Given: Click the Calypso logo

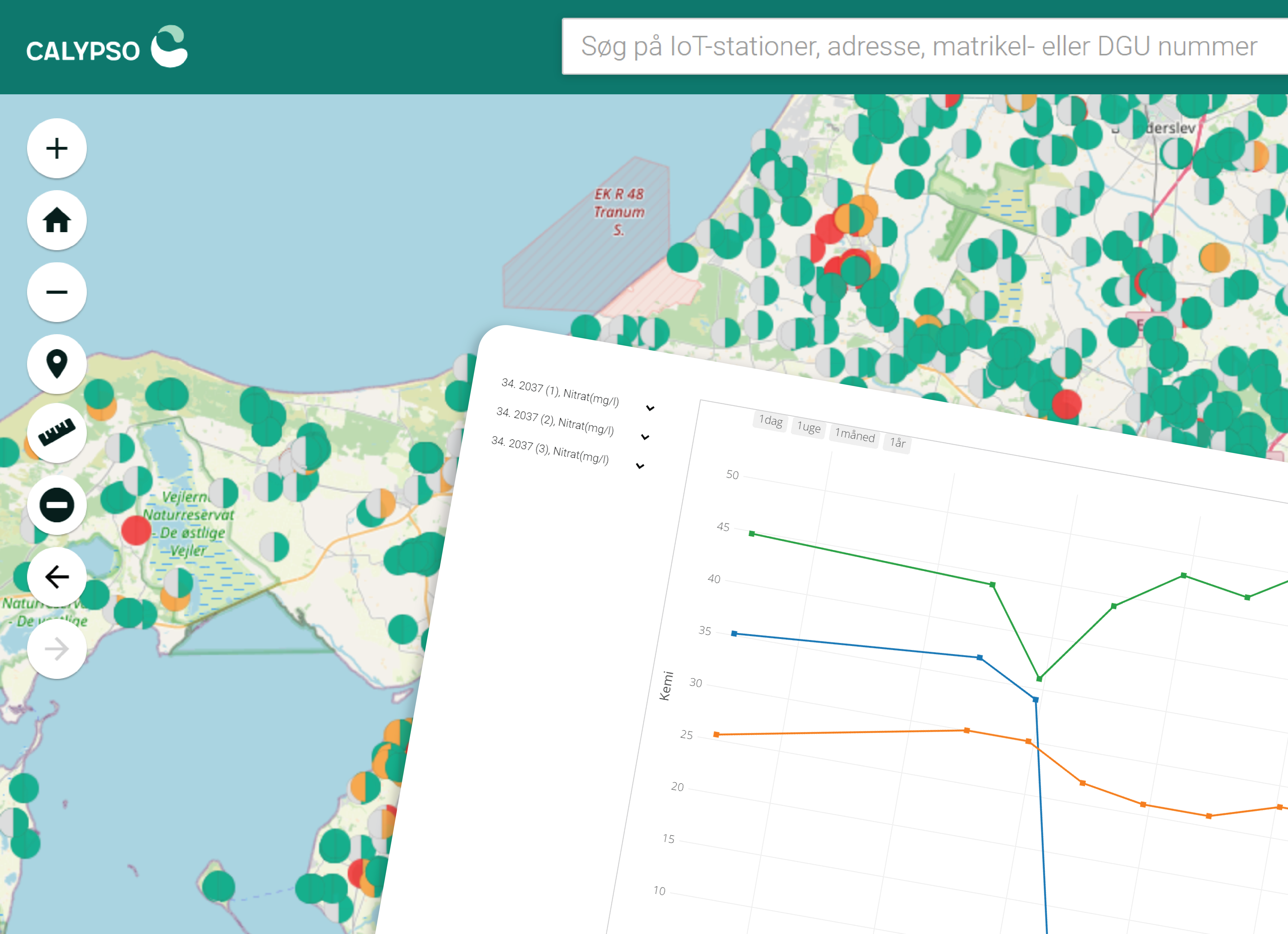Looking at the screenshot, I should tap(107, 47).
